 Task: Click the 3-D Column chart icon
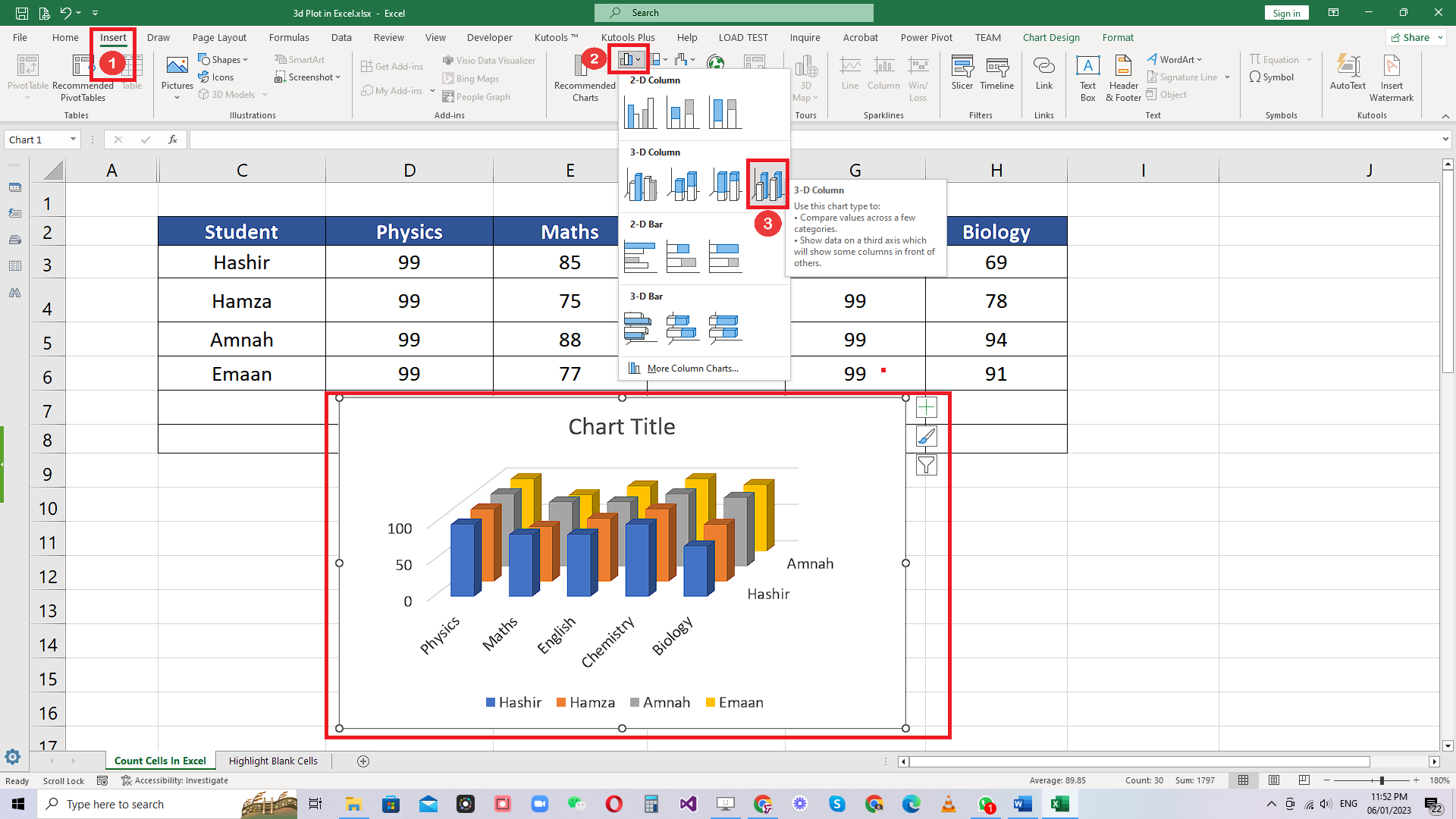[x=767, y=183]
